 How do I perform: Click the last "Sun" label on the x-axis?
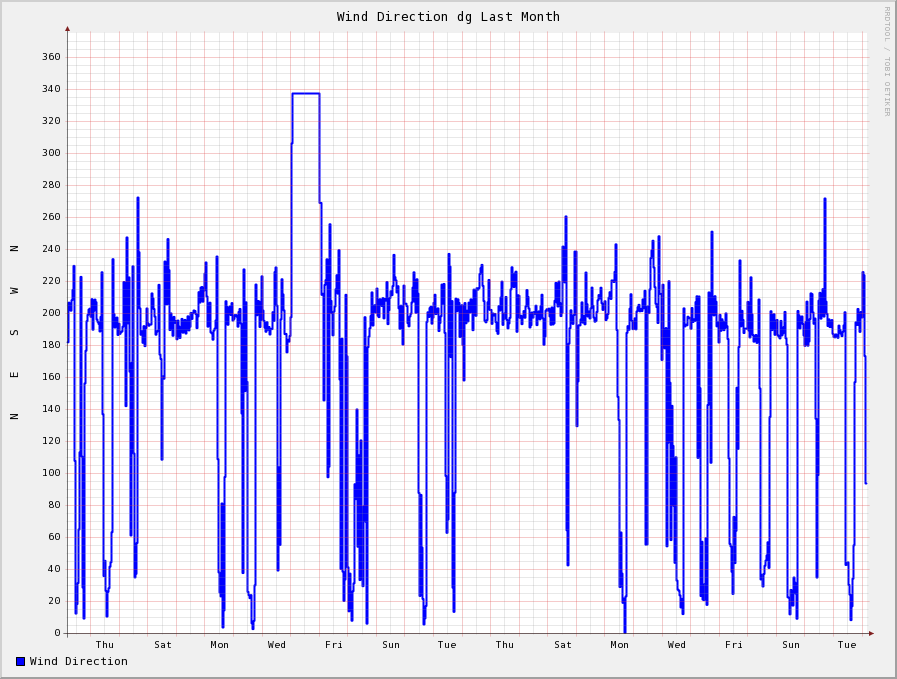(791, 645)
